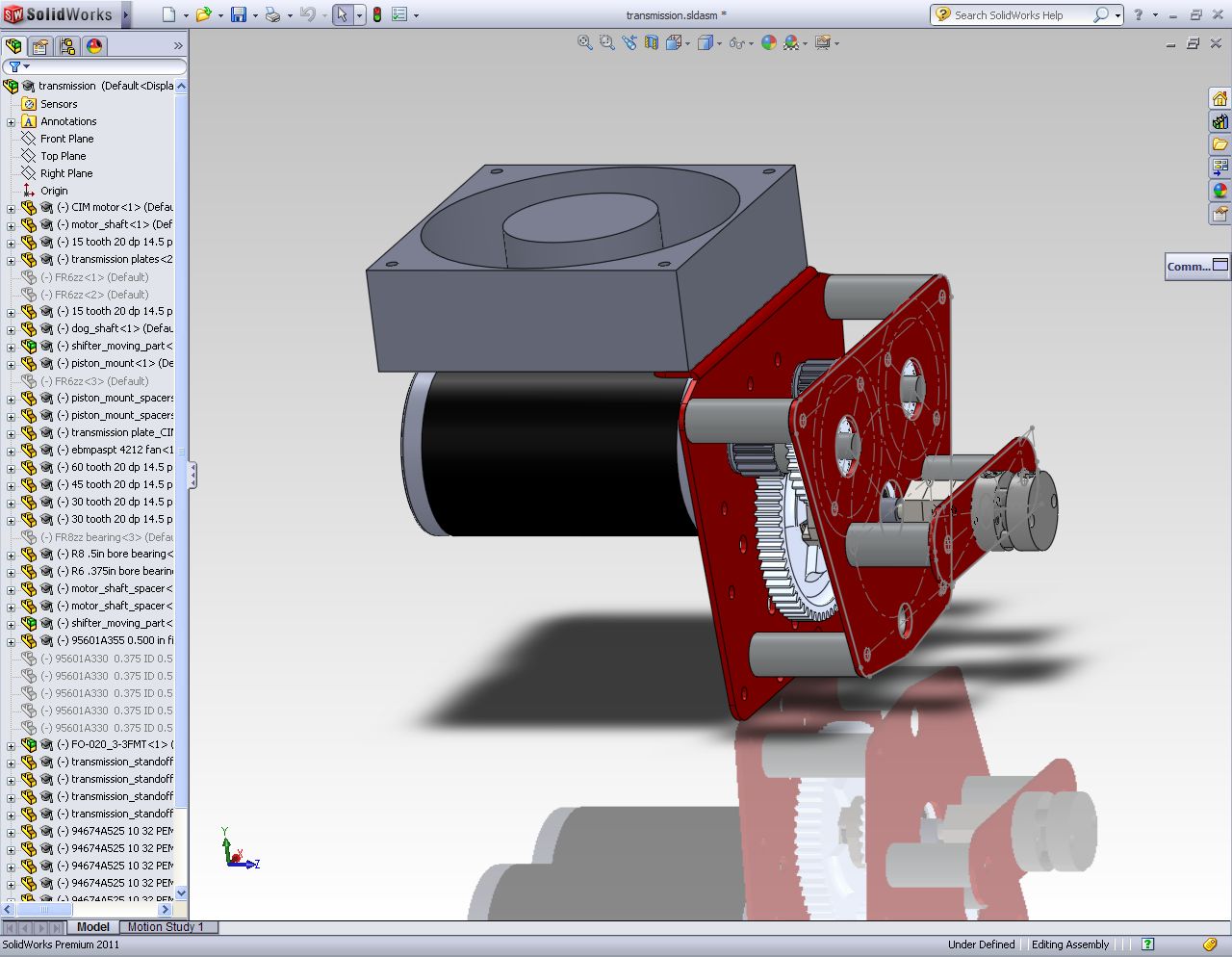Click the Undo arrow icon
The image size is (1232, 957).
307,14
